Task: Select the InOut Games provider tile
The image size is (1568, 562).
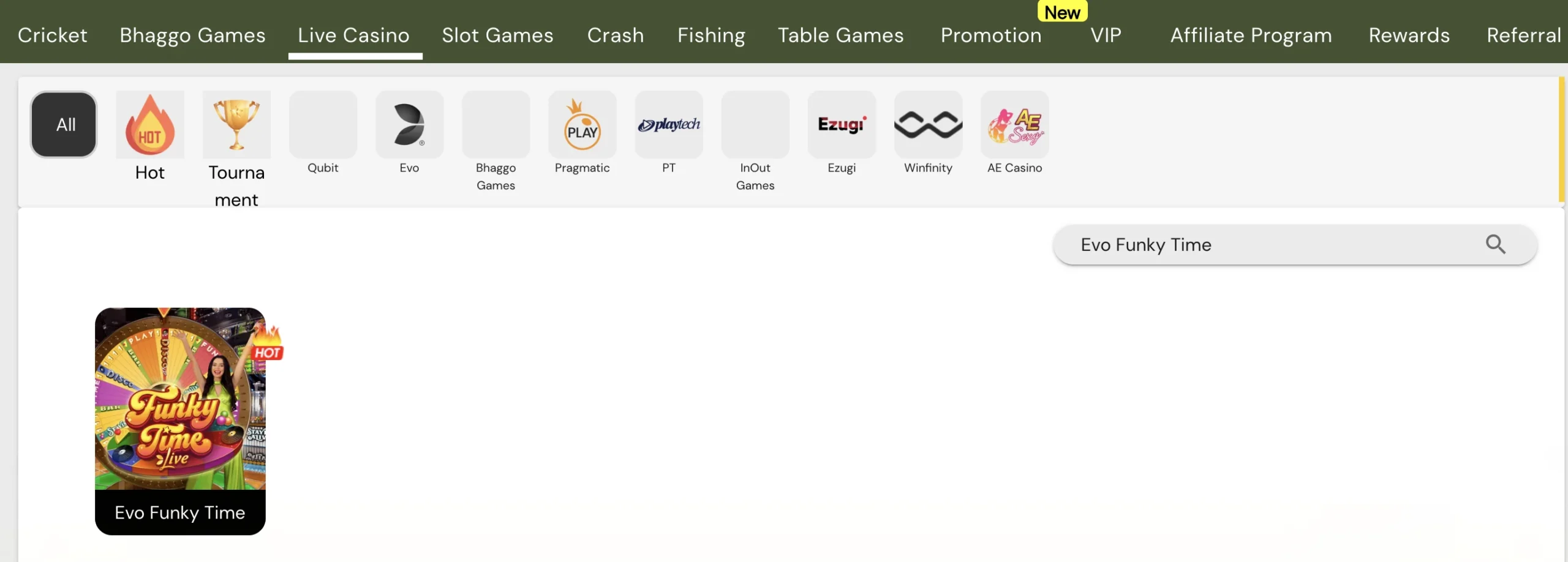Action: coord(755,125)
